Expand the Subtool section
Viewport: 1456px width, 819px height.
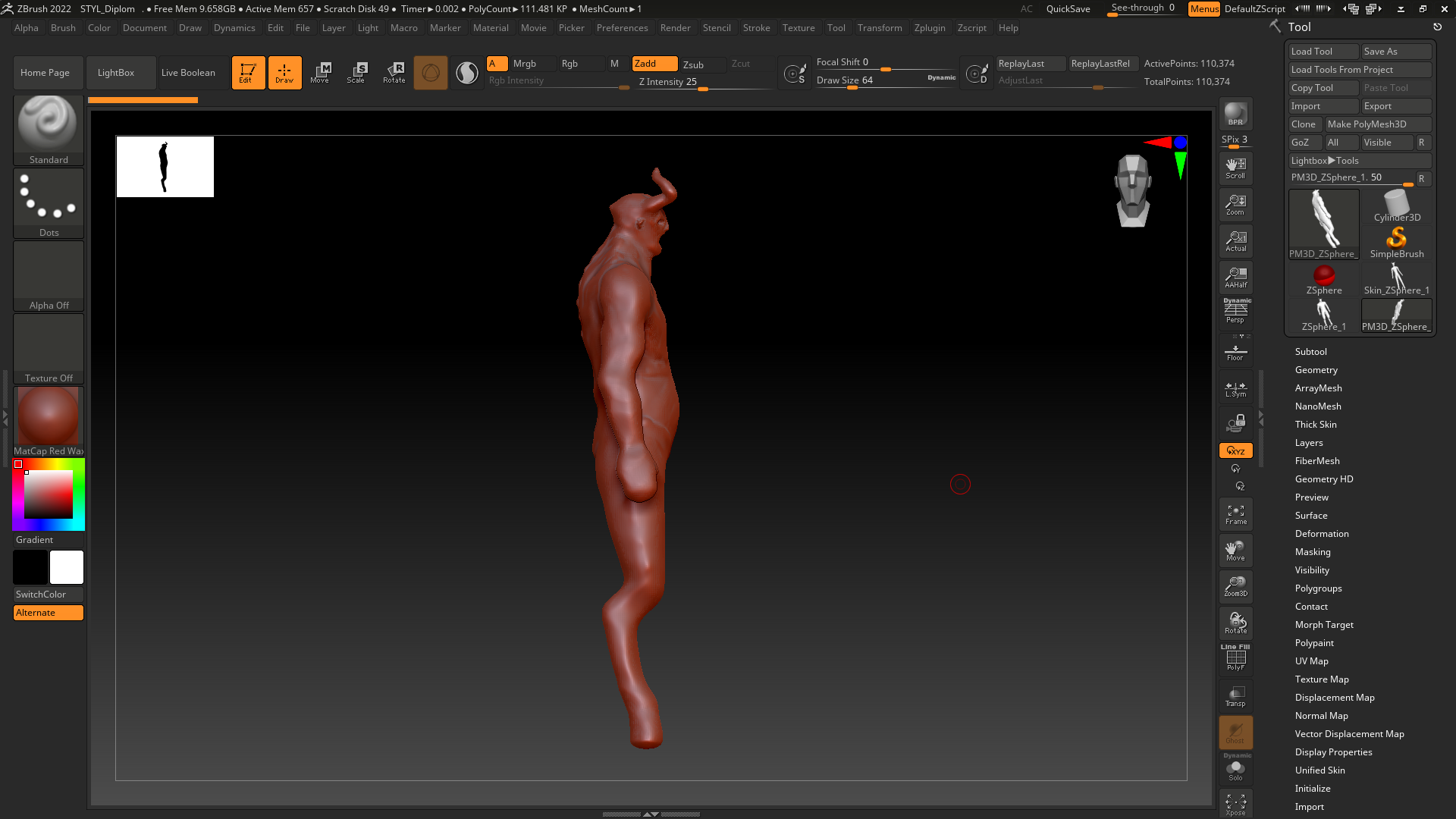(x=1310, y=352)
